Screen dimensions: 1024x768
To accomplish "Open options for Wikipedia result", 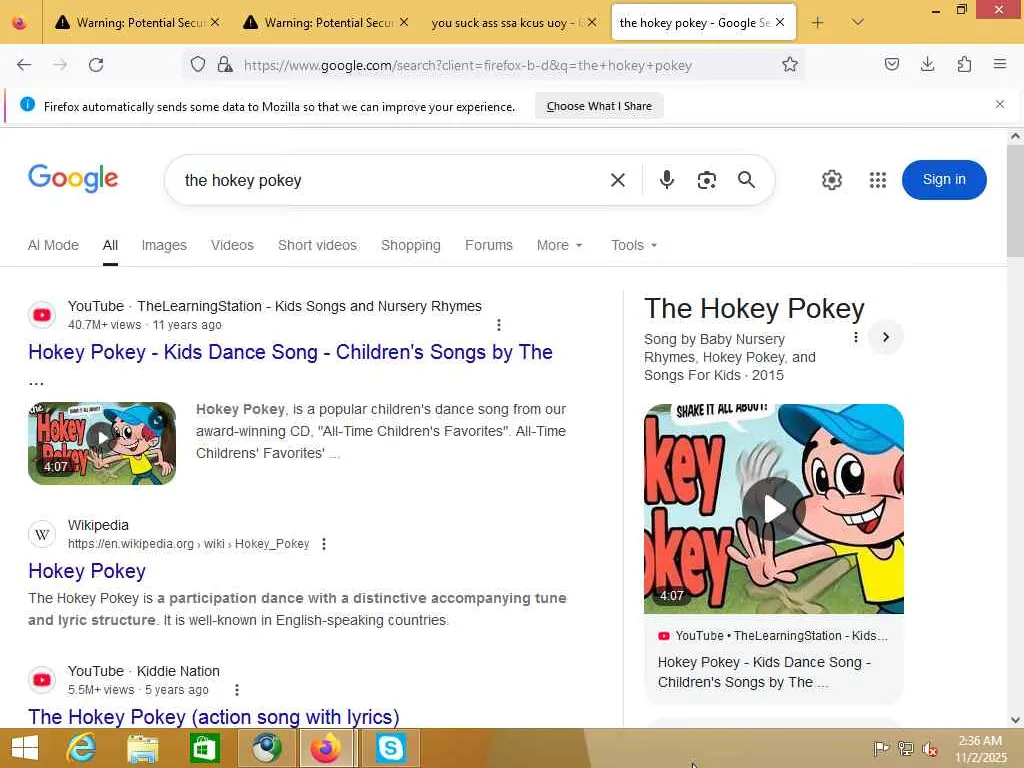I will (324, 543).
